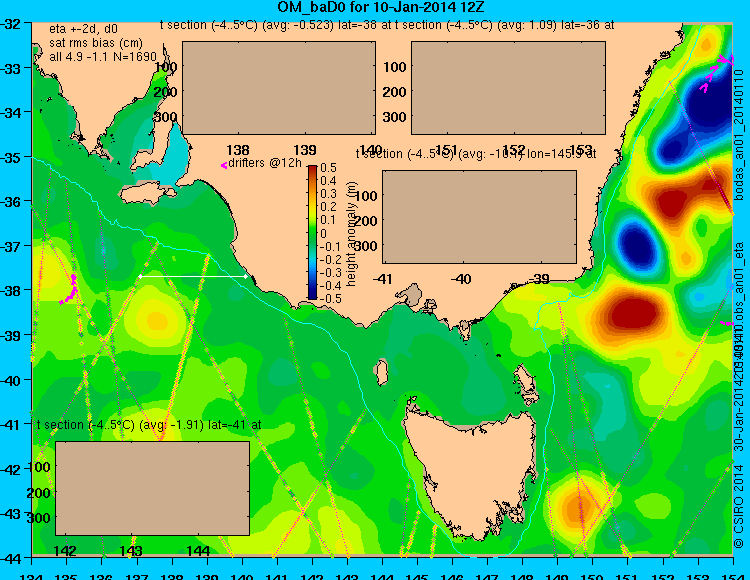Click the 'drifters @12h' legend label

(265, 163)
